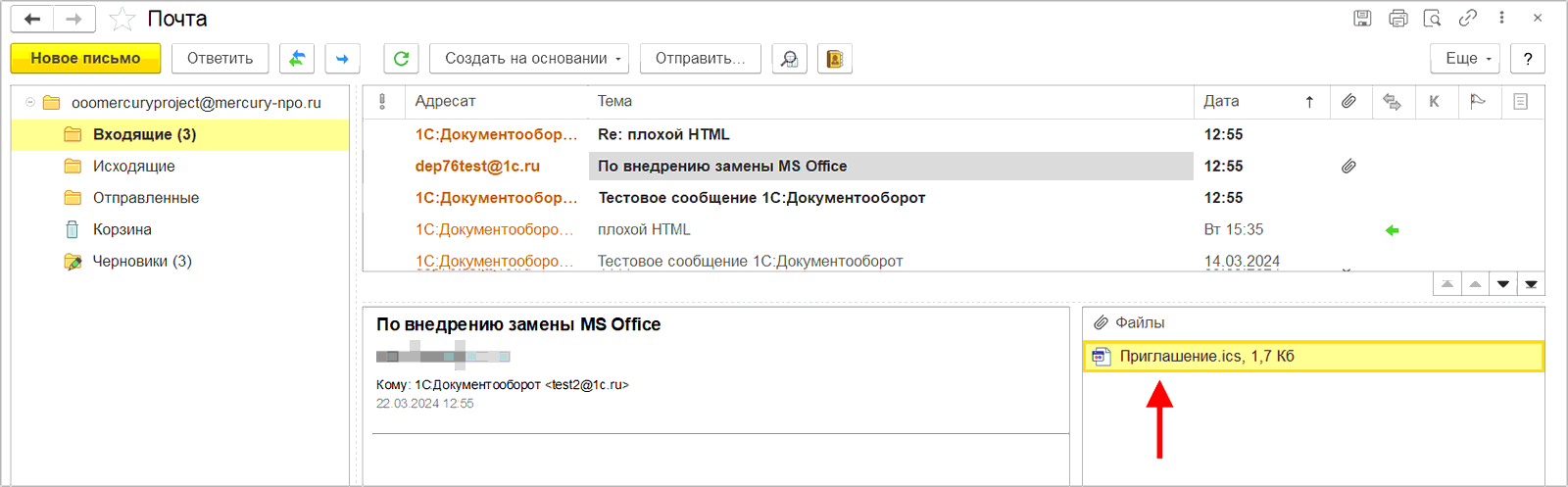Select the Re: плохой HTML message

[663, 134]
